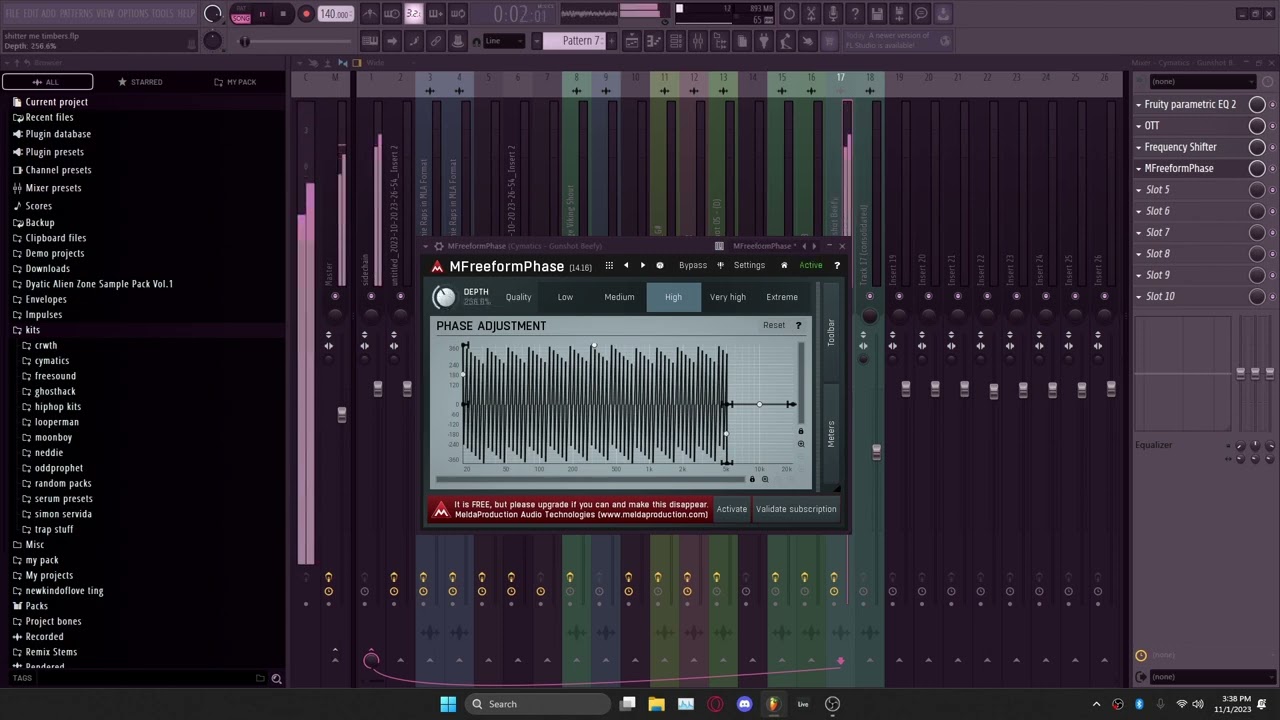Open MFreeformPhase Settings
The height and width of the screenshot is (720, 1280).
click(749, 266)
